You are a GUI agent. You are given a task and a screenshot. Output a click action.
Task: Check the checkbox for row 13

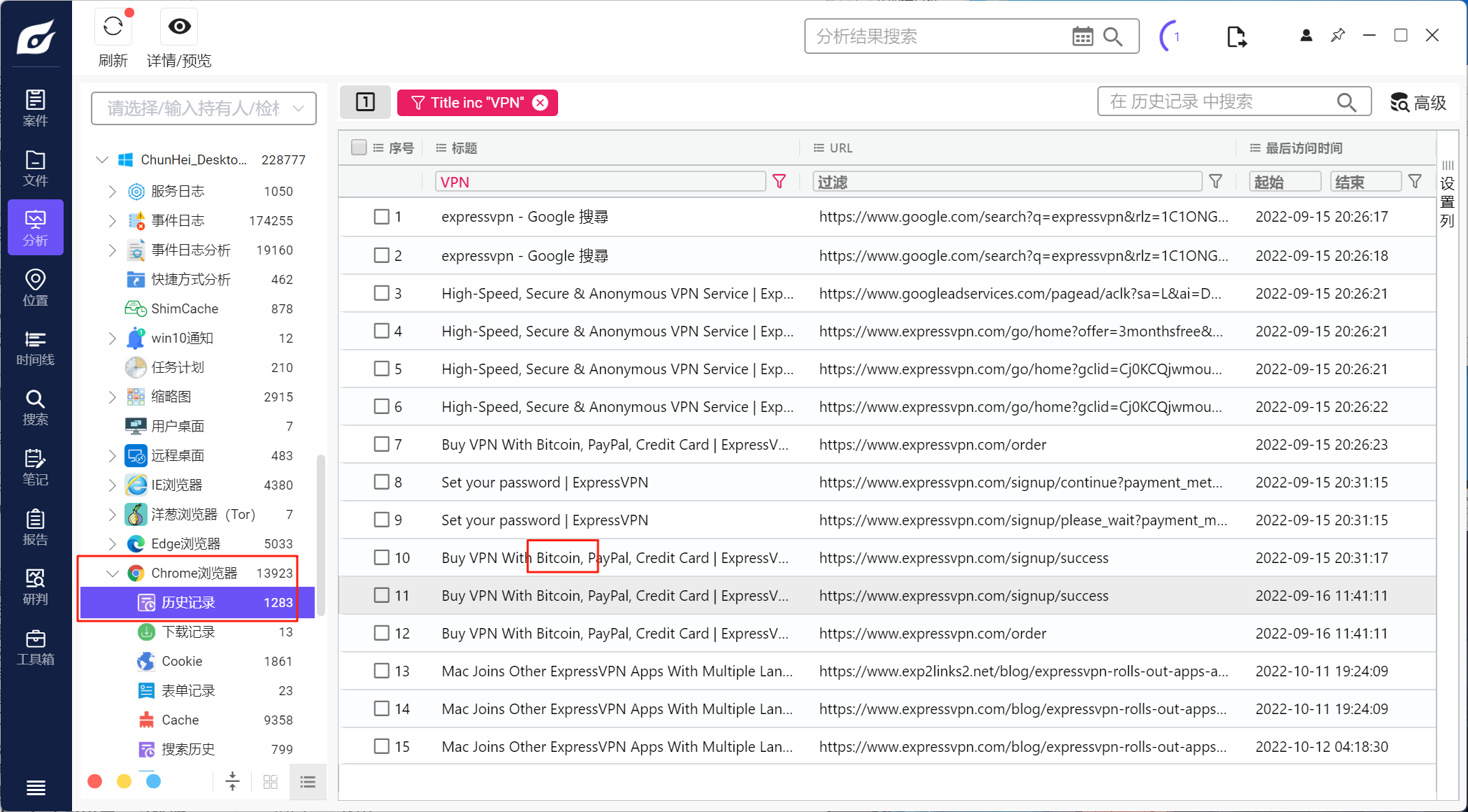[x=381, y=671]
